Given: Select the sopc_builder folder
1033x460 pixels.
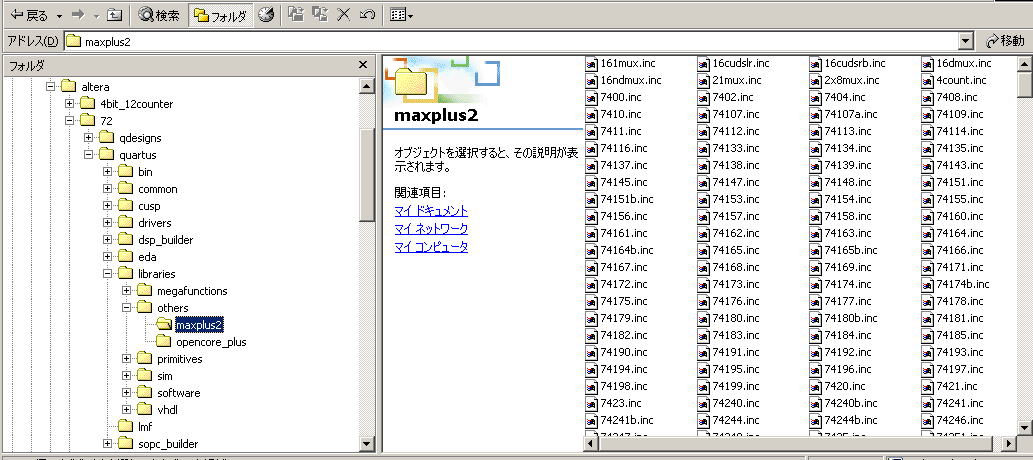Looking at the screenshot, I should (x=168, y=444).
